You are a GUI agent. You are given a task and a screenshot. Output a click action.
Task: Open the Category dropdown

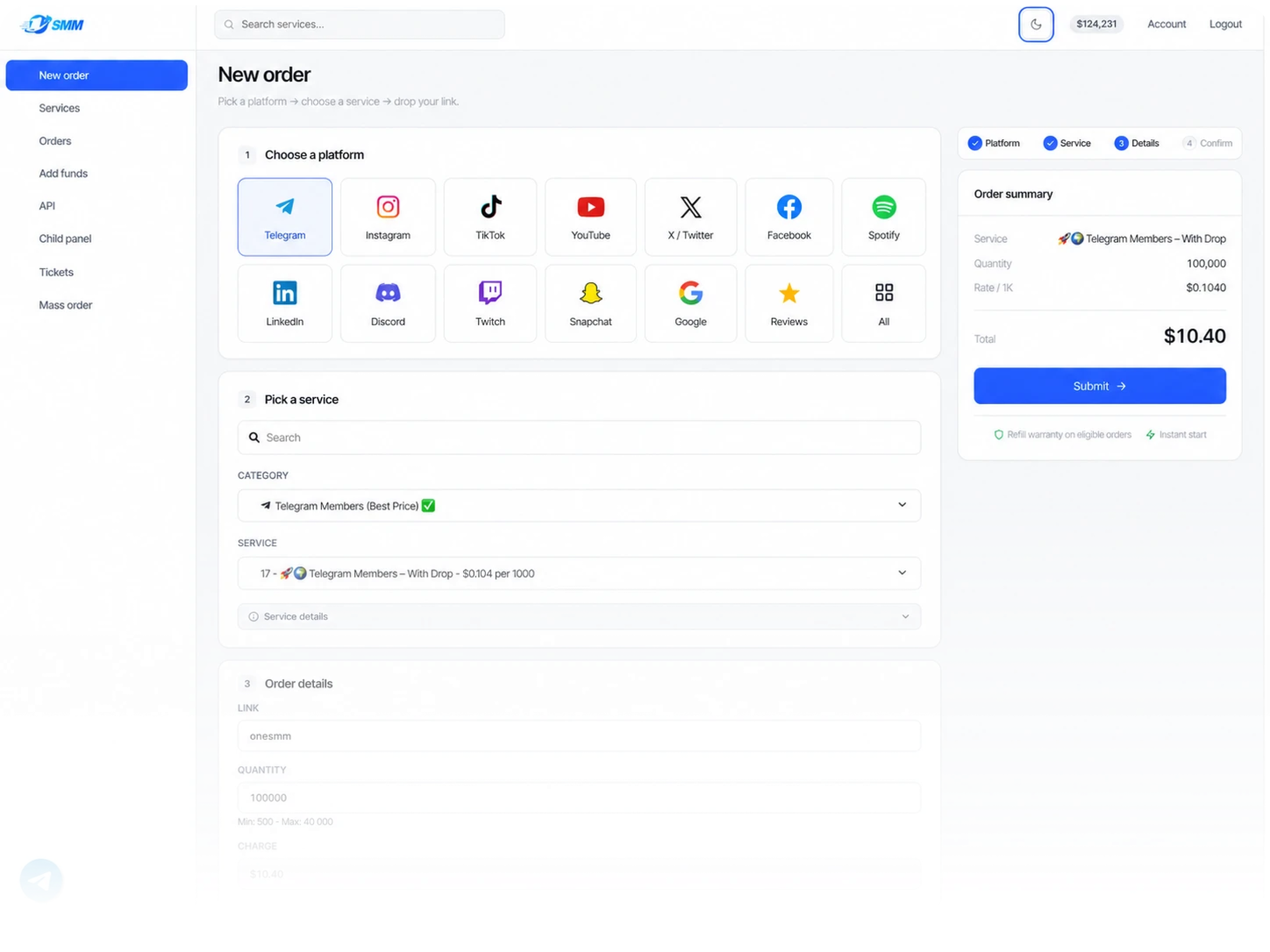[579, 505]
